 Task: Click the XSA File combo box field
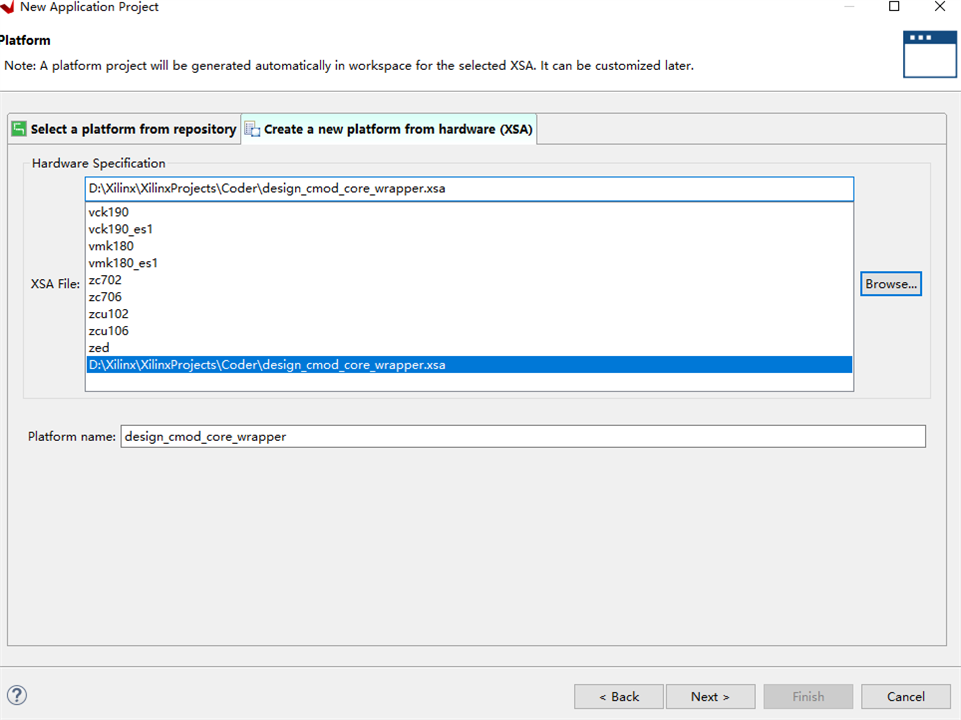pos(469,189)
